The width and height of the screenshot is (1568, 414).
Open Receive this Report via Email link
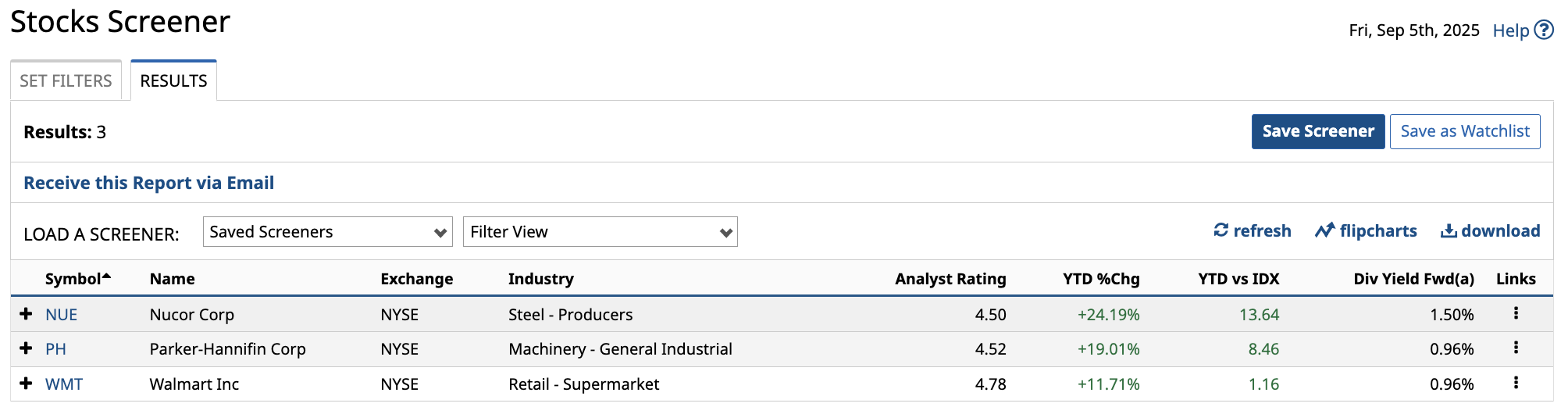point(148,183)
